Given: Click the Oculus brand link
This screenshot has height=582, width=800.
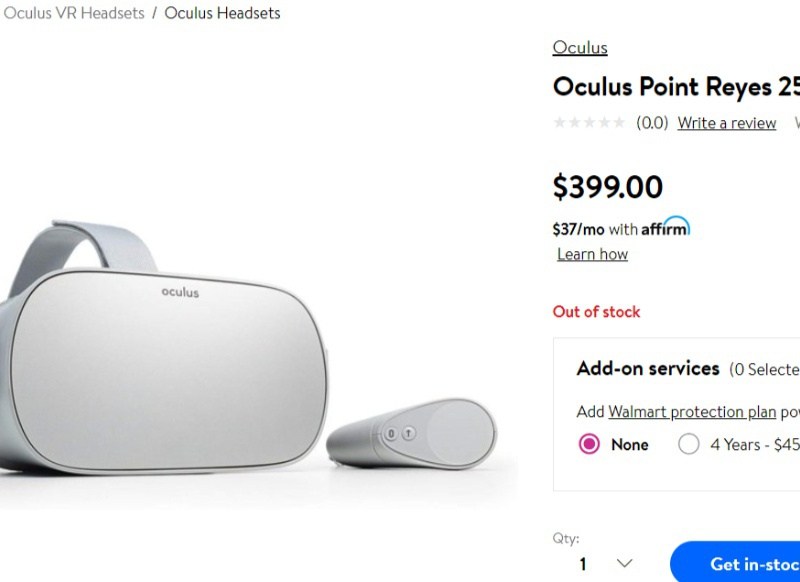Looking at the screenshot, I should click(x=580, y=47).
